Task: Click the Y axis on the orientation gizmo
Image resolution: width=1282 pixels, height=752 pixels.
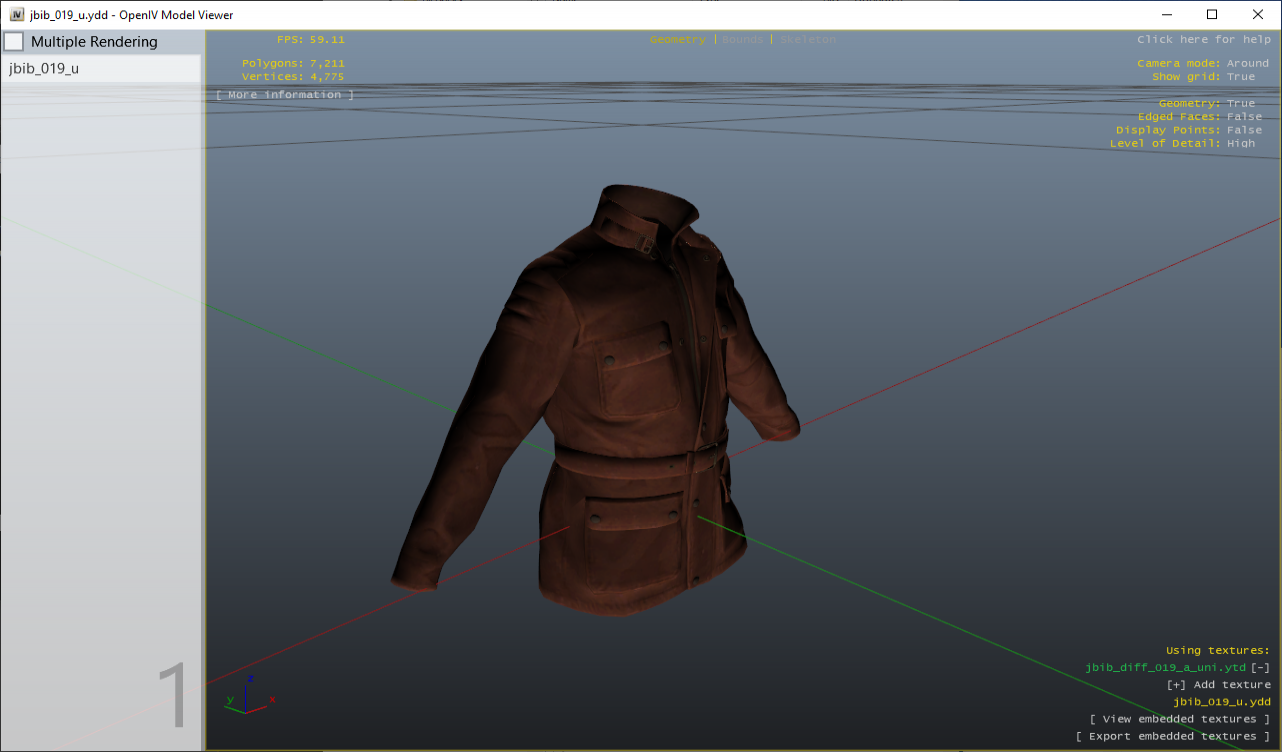Action: click(229, 700)
